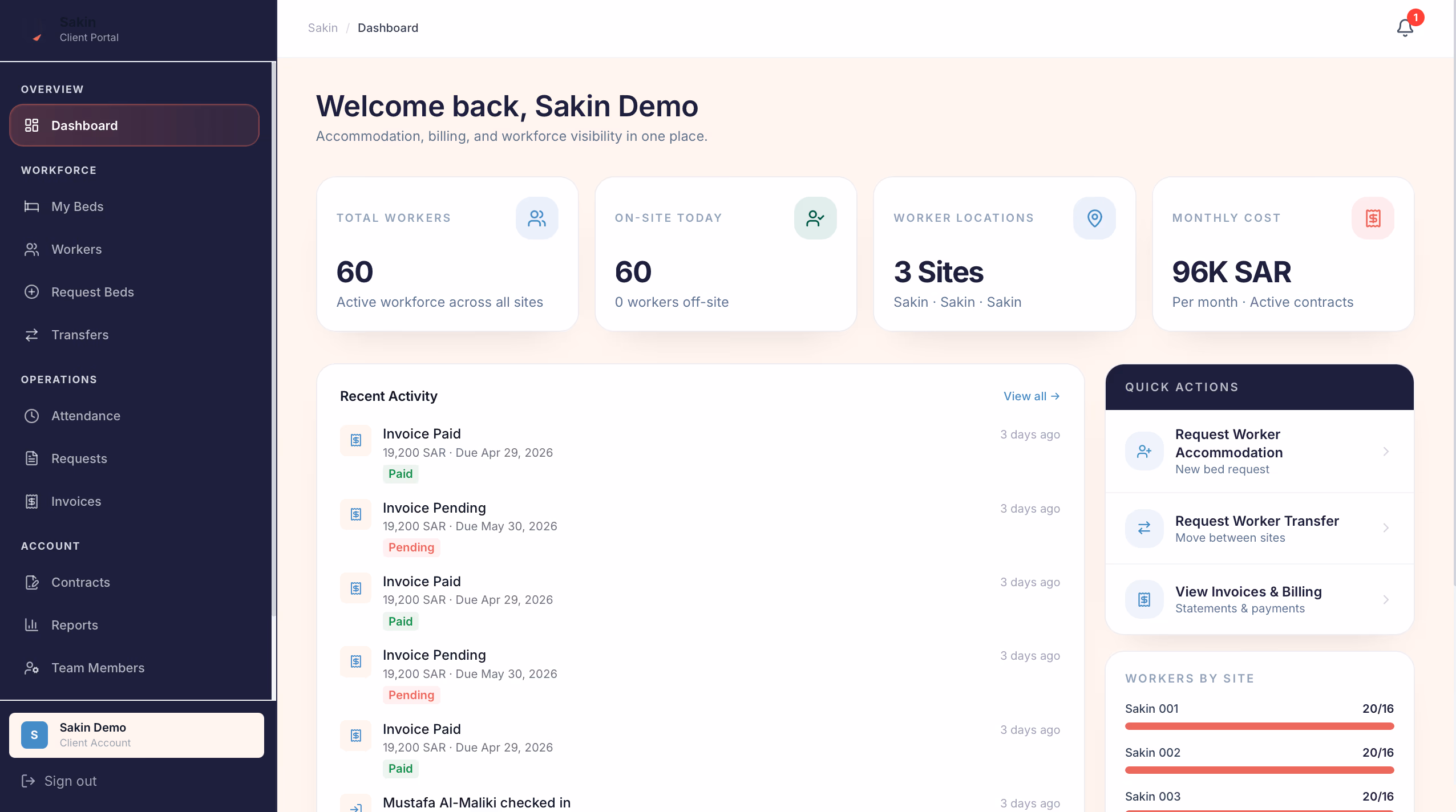Click the sidebar vertical scrollbar
This screenshot has height=812, width=1456.
[x=274, y=339]
